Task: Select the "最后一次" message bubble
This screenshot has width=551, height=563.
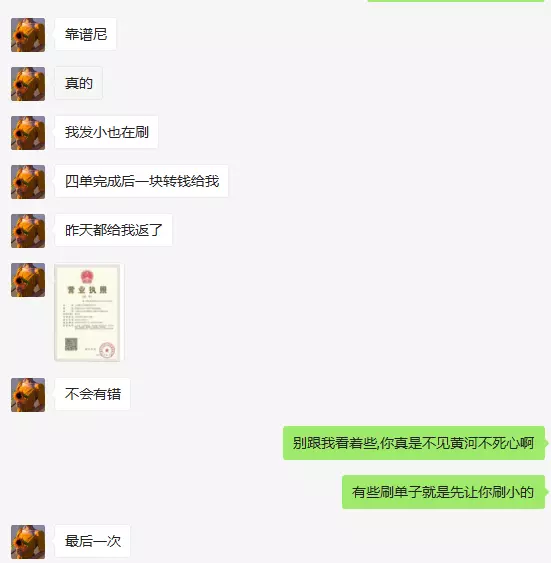Action: [92, 541]
